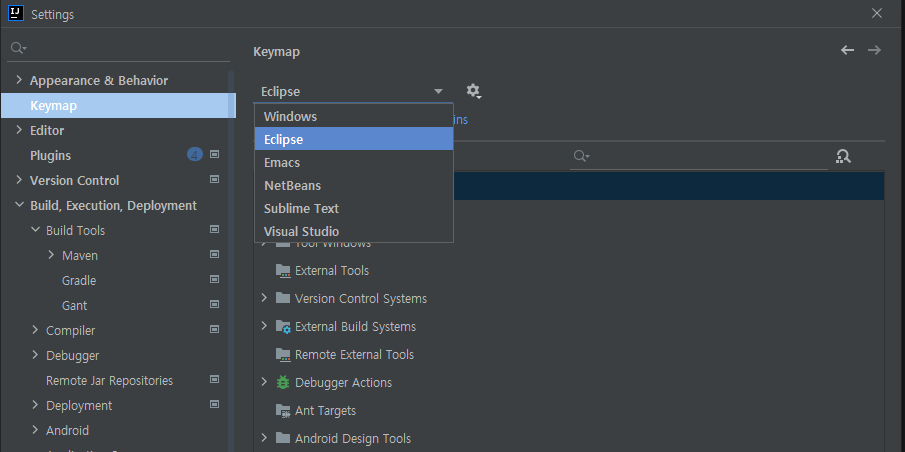Screen dimensions: 905x452
Task: Expand Android Design Tools in keymap tree
Action: [x=264, y=438]
